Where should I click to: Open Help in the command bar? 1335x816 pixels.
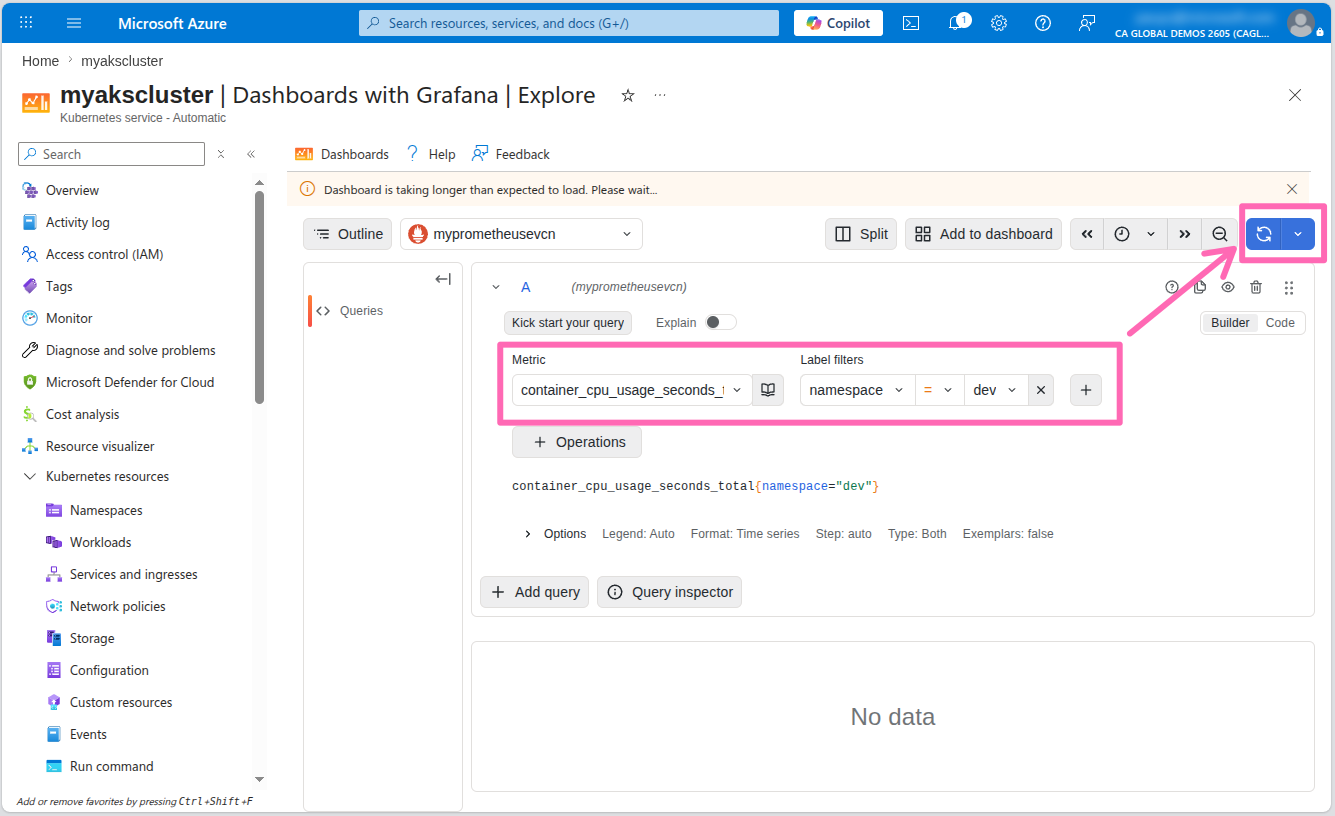click(430, 154)
